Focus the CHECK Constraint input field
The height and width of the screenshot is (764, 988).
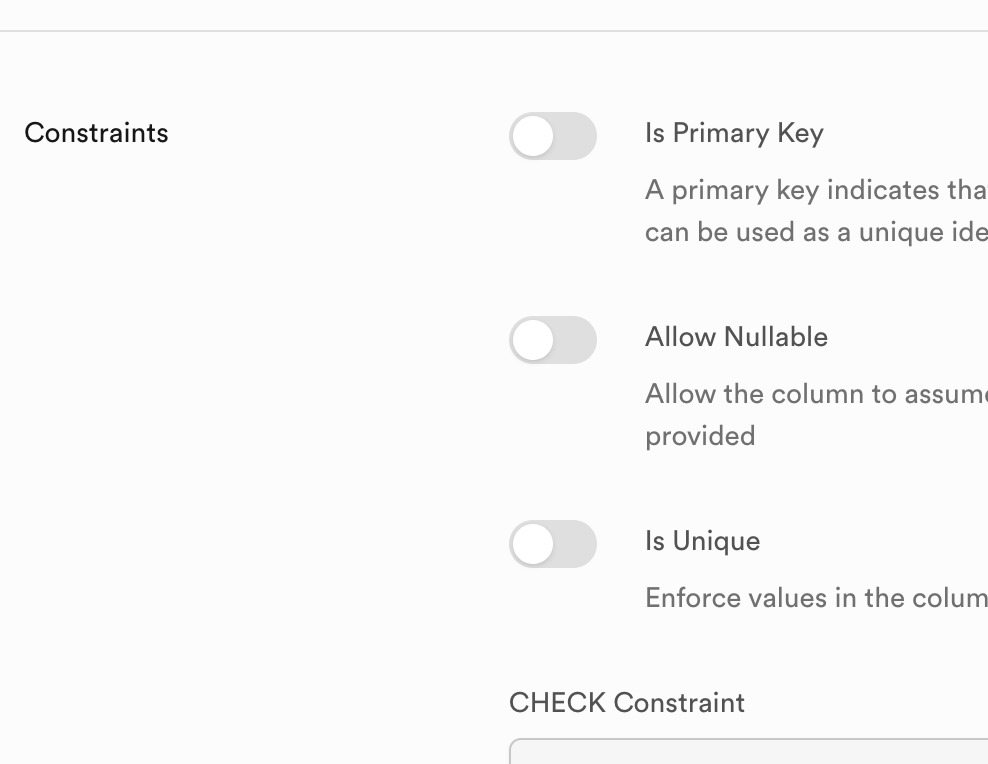point(748,752)
